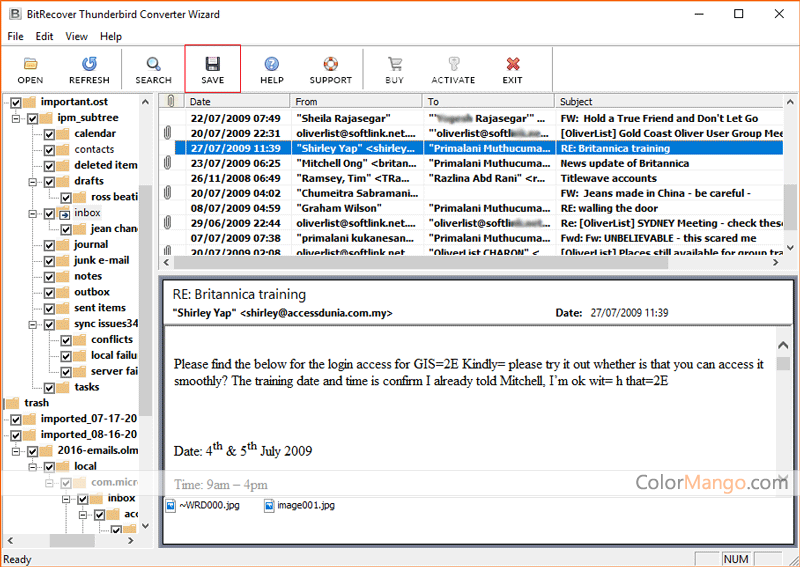Click folder tree scroll down arrow

pyautogui.click(x=145, y=525)
